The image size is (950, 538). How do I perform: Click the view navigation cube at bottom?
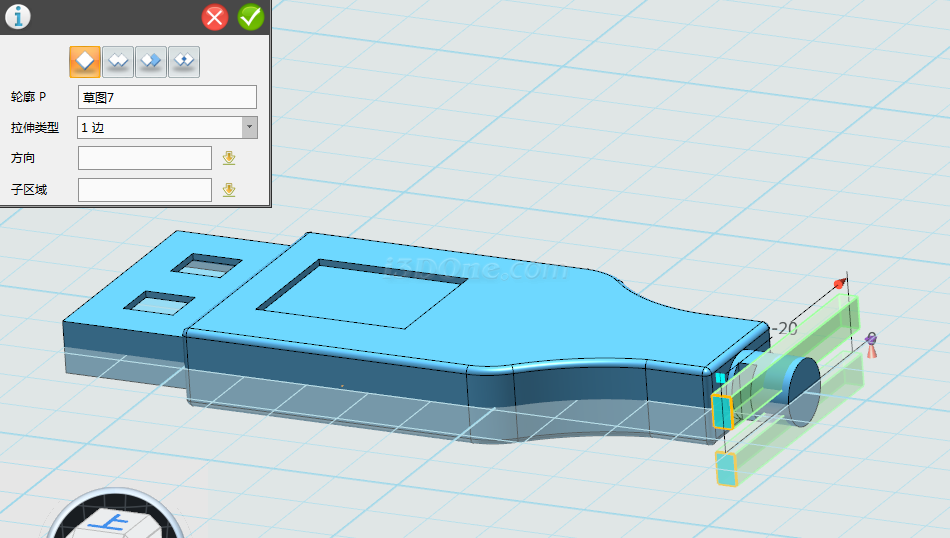115,518
